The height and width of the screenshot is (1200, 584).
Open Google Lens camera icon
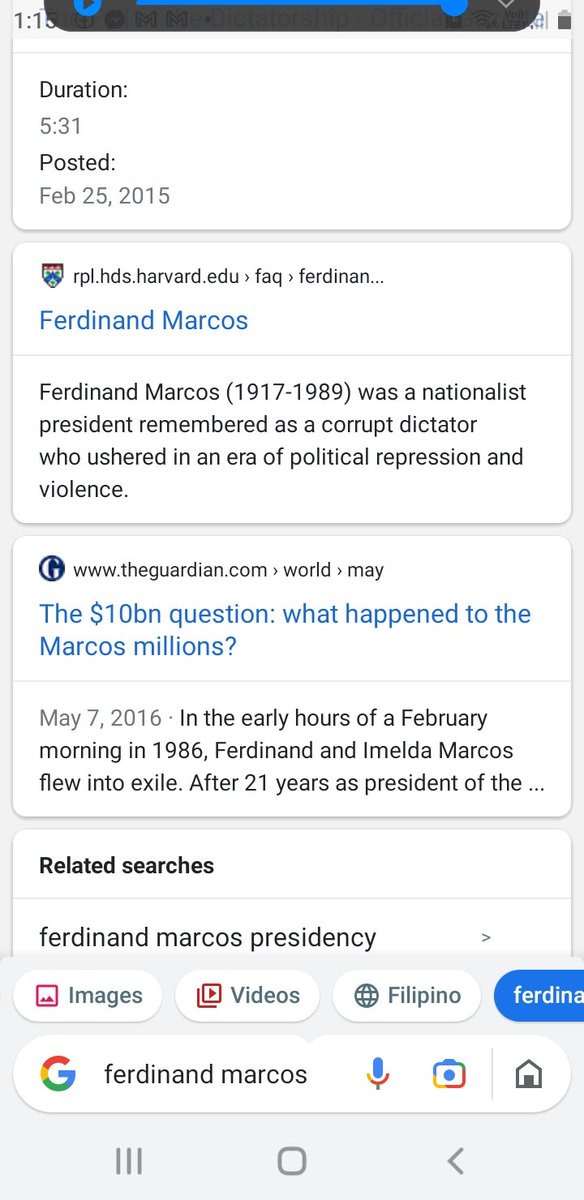[x=449, y=1075]
